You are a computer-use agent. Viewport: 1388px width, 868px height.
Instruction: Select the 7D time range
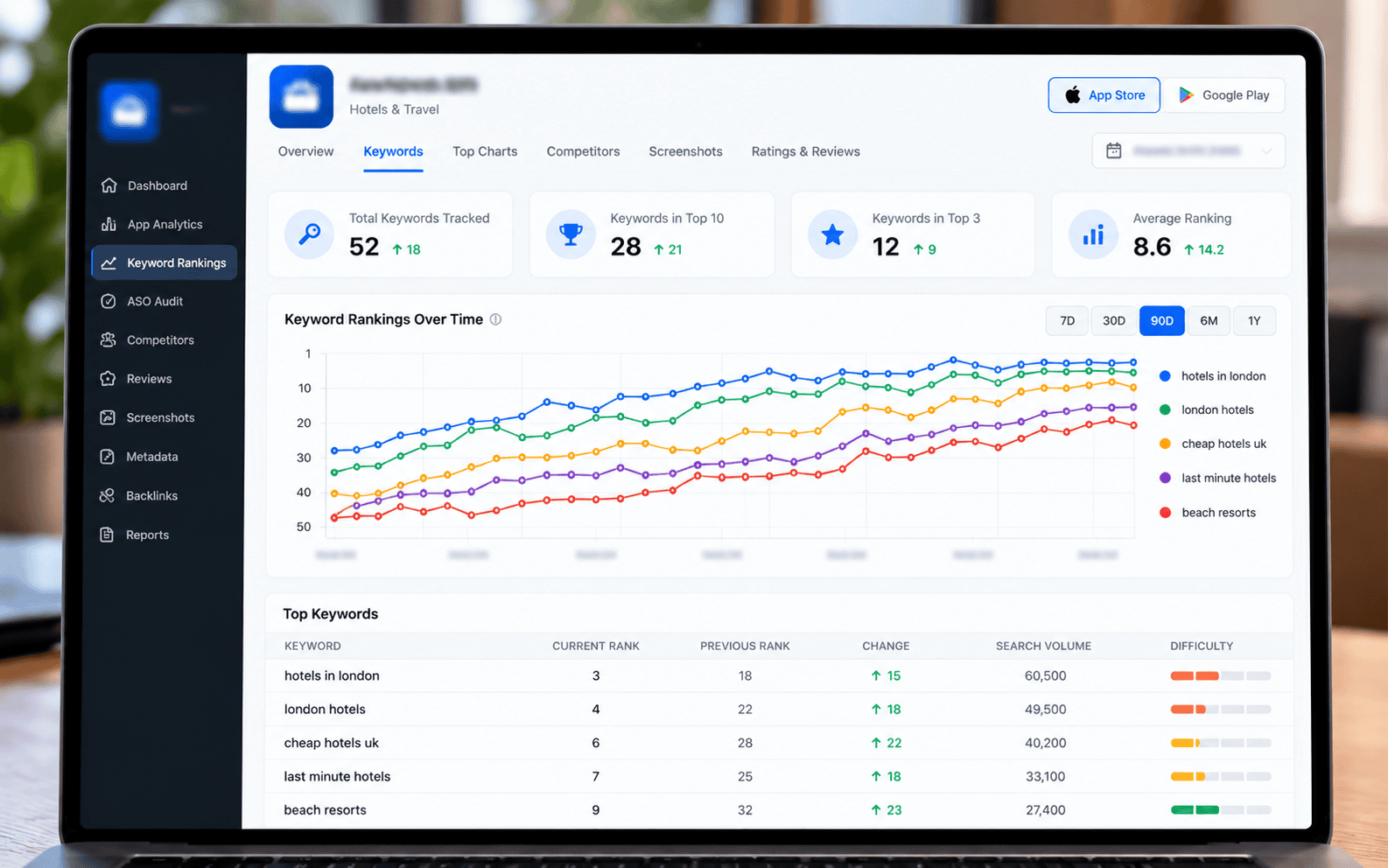[1067, 320]
